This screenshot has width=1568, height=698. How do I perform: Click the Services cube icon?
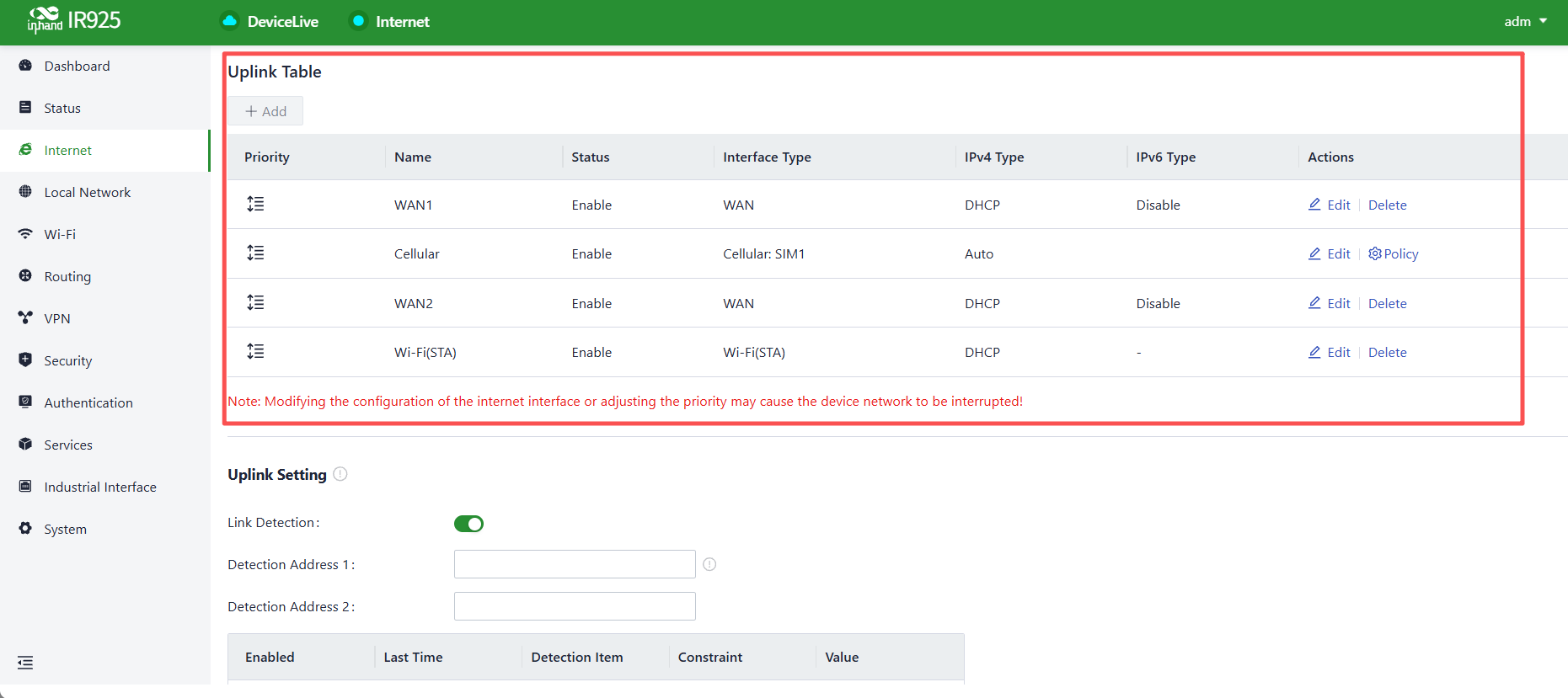[25, 445]
